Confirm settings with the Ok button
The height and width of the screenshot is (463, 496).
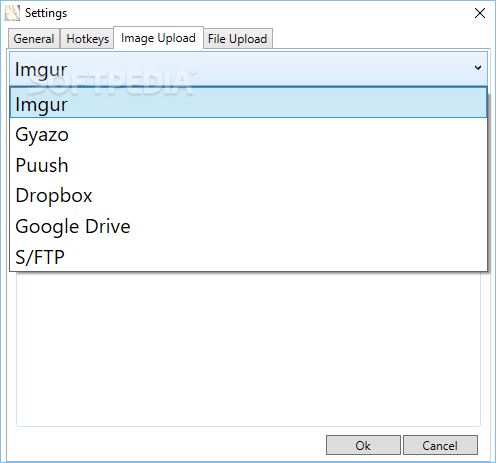(363, 445)
